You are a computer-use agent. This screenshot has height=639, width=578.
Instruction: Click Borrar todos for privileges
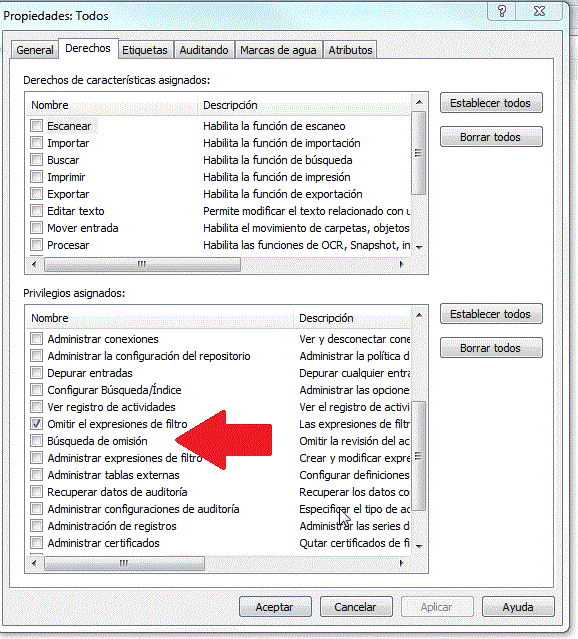point(491,348)
